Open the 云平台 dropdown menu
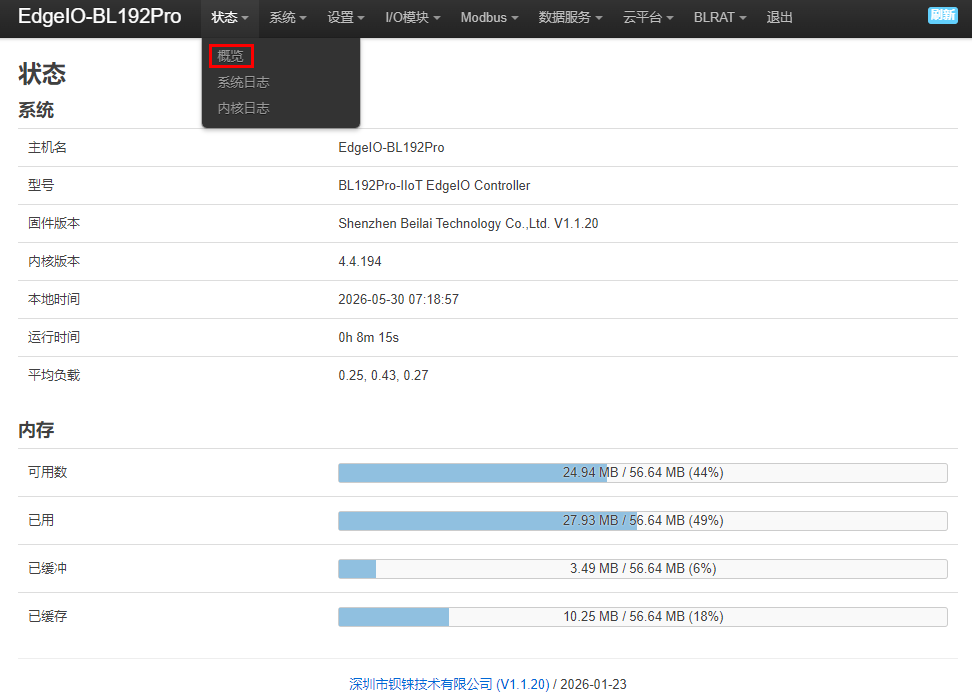Viewport: 972px width, 700px height. 648,17
